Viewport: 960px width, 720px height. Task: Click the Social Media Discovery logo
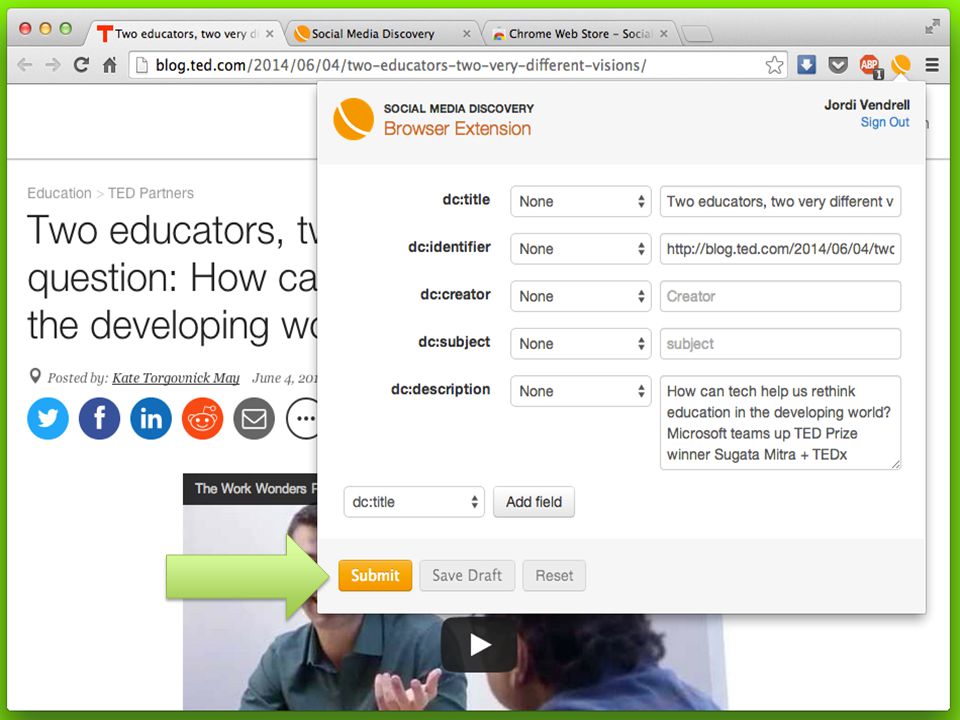(353, 119)
